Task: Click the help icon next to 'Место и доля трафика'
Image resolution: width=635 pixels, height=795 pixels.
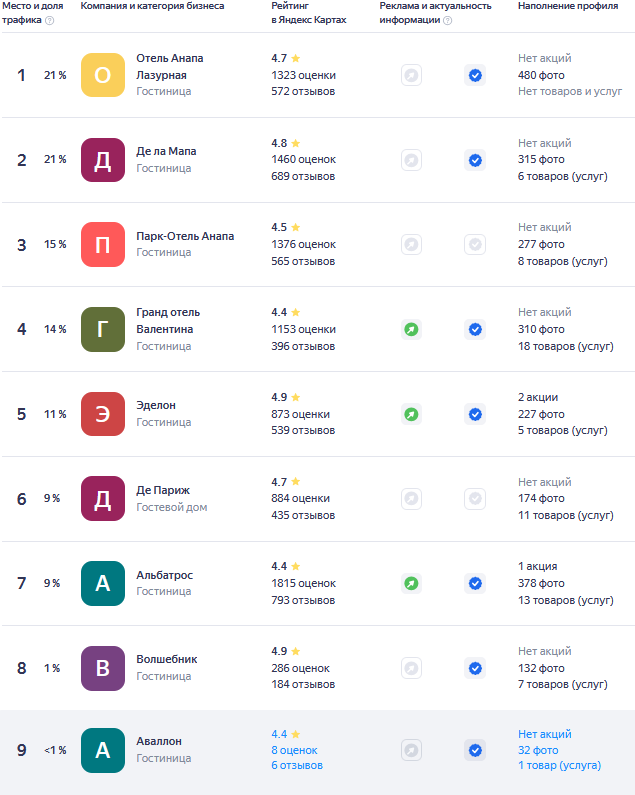Action: (x=50, y=20)
